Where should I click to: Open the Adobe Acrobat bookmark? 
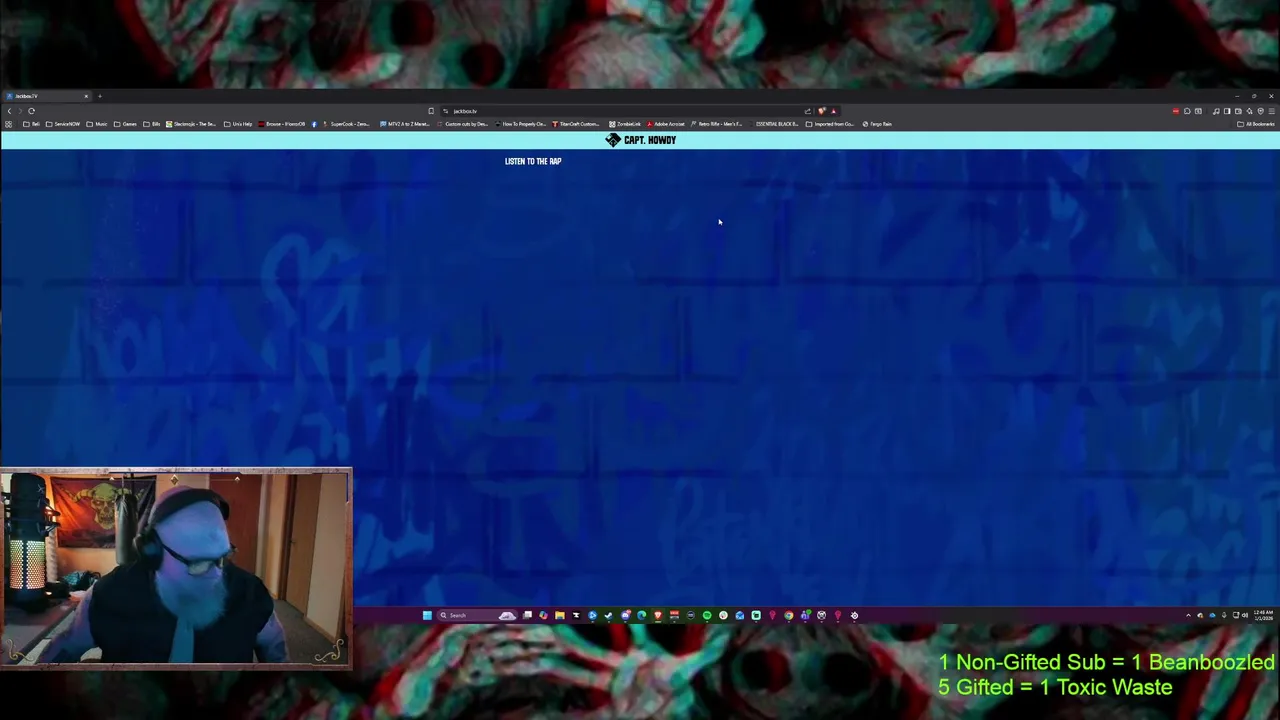[666, 124]
